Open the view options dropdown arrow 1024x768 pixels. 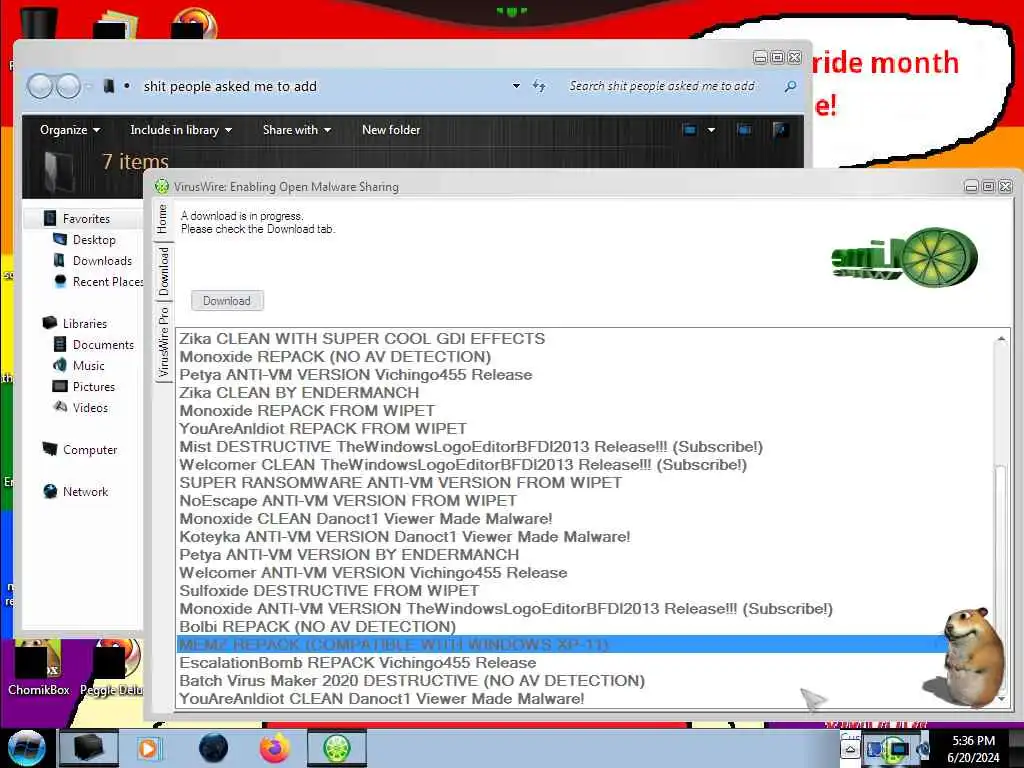point(711,130)
